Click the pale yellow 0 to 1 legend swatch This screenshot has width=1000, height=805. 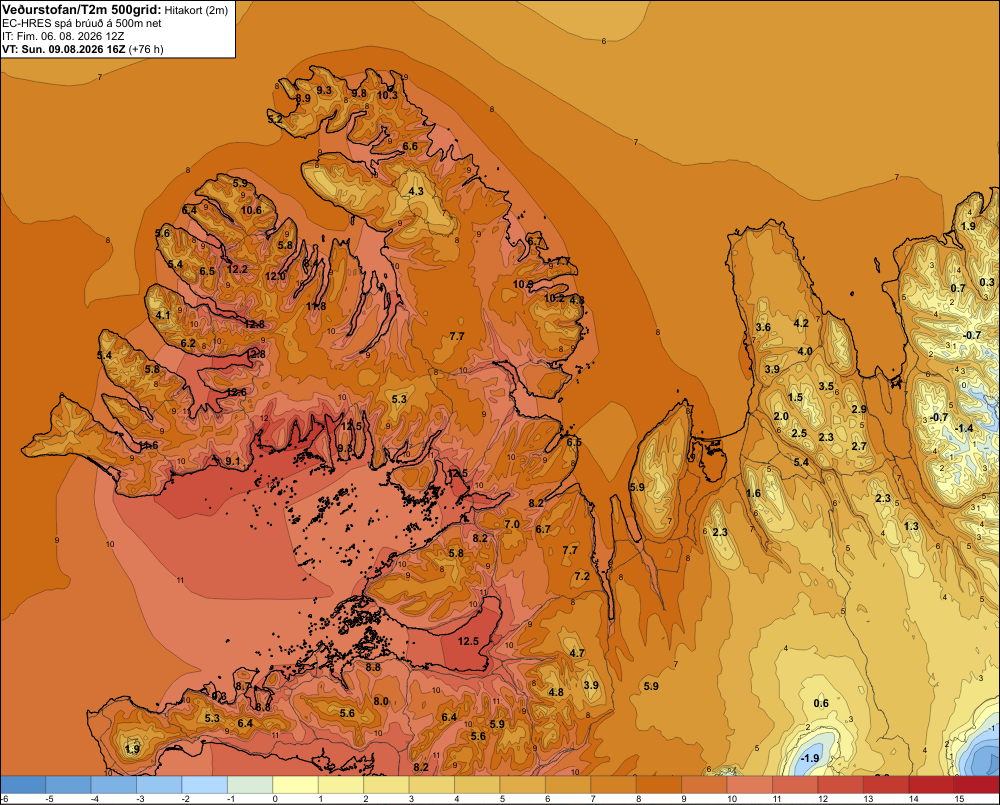[295, 785]
